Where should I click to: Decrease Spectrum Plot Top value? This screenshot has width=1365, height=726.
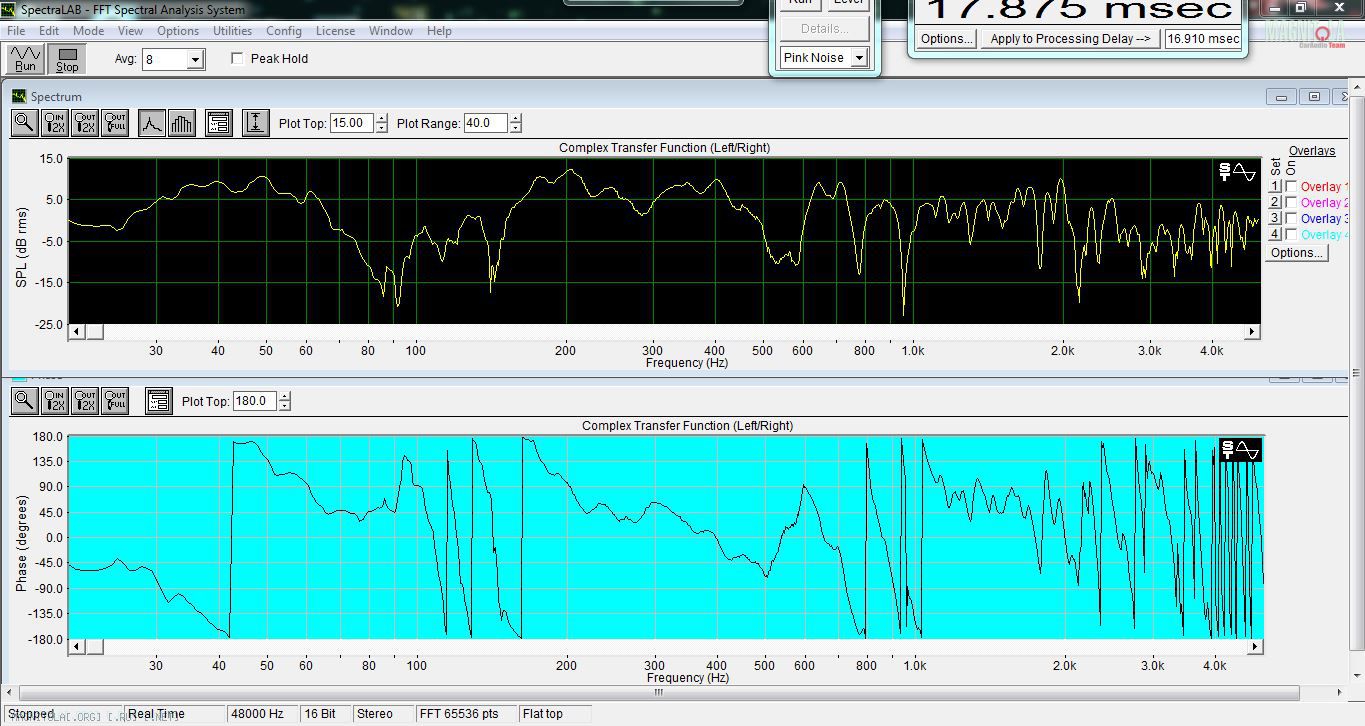coord(381,128)
